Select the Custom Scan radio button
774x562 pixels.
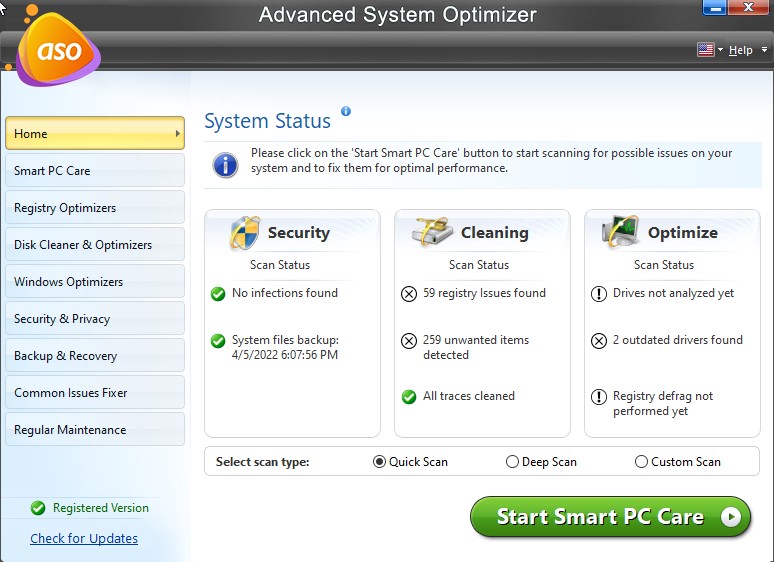[x=641, y=461]
